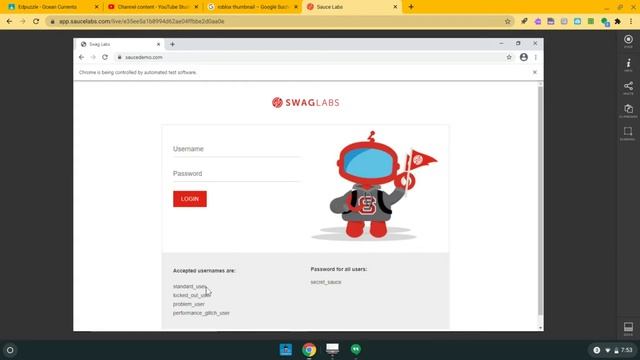
Task: Close the Edpuzzle tab
Action: click(x=97, y=7)
